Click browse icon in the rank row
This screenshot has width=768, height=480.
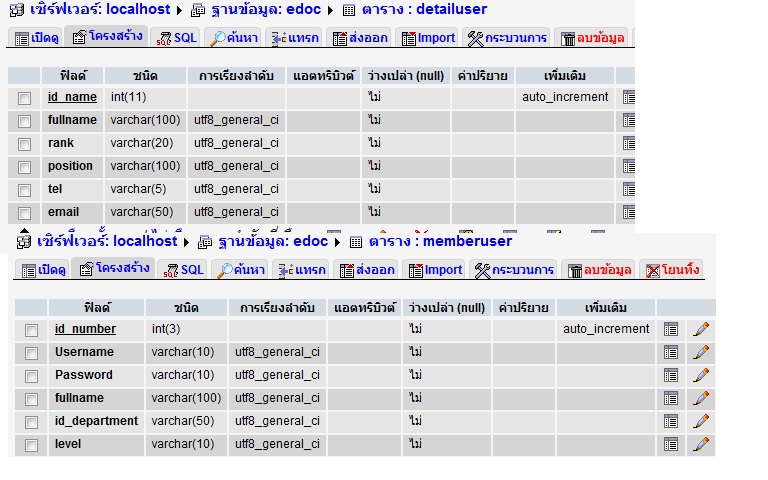[x=629, y=143]
